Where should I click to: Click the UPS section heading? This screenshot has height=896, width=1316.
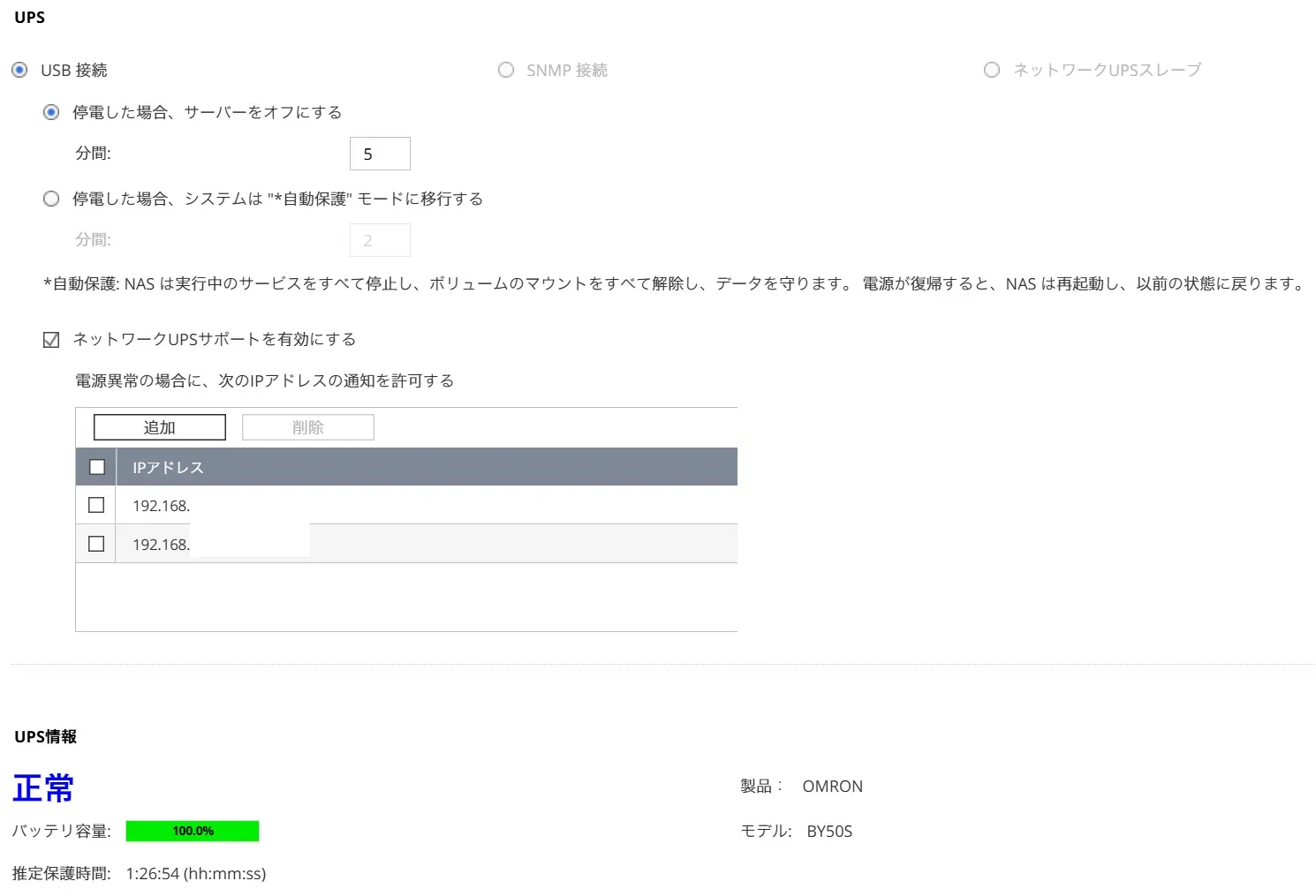tap(29, 16)
